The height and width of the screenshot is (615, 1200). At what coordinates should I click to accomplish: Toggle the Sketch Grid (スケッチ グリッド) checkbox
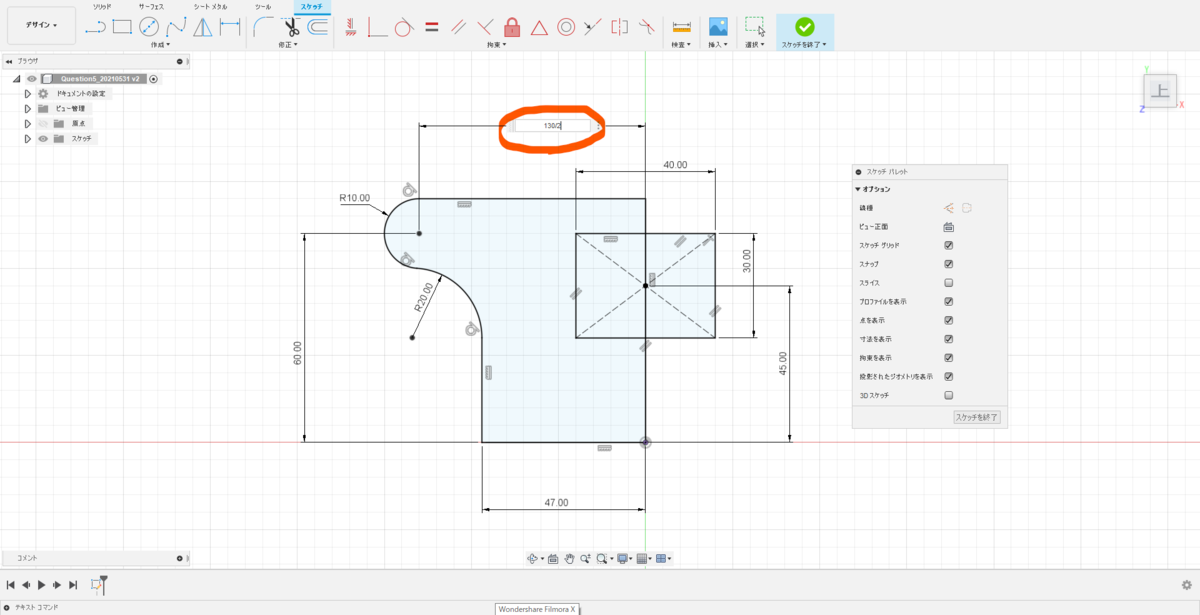click(949, 245)
